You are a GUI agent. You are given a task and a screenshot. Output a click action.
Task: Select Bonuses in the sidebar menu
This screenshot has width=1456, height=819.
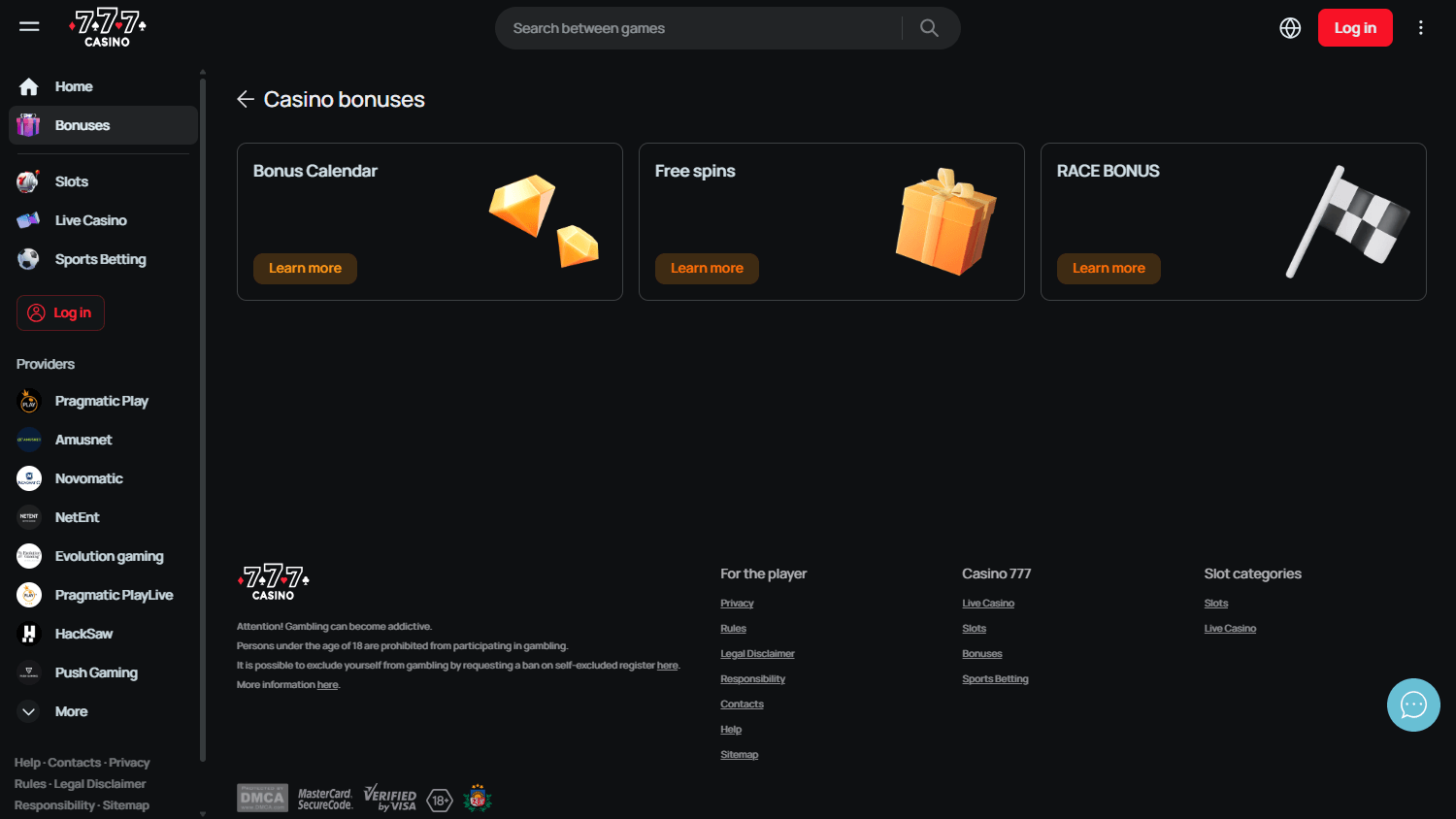(x=103, y=125)
